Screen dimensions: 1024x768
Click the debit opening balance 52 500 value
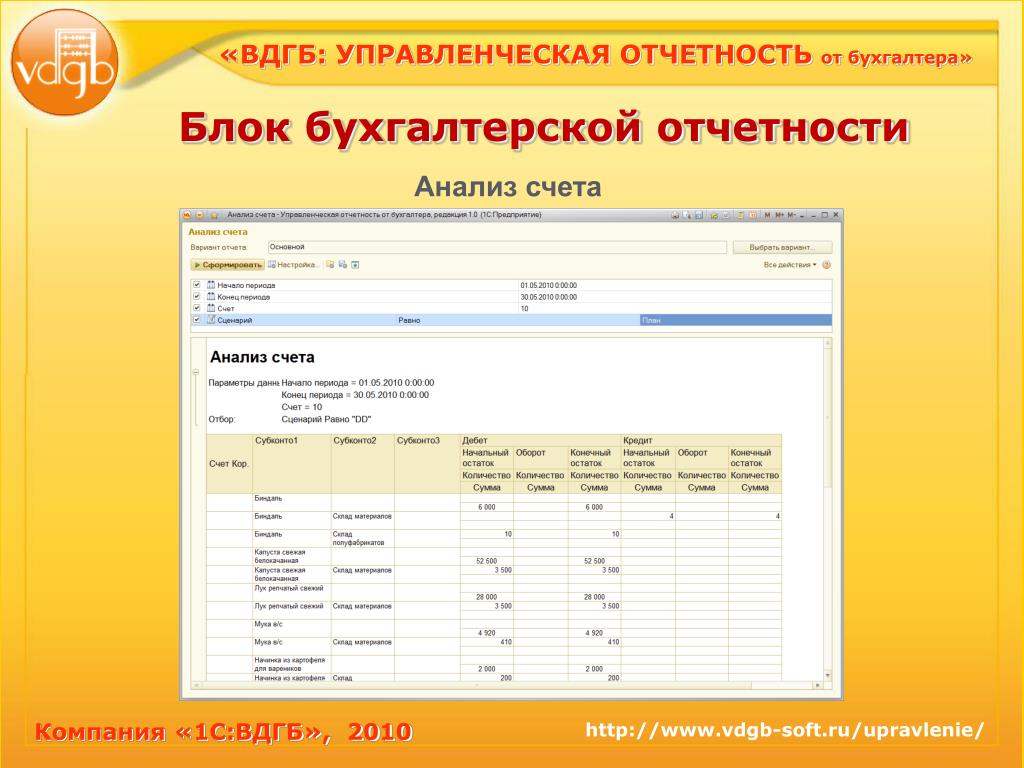coord(487,561)
